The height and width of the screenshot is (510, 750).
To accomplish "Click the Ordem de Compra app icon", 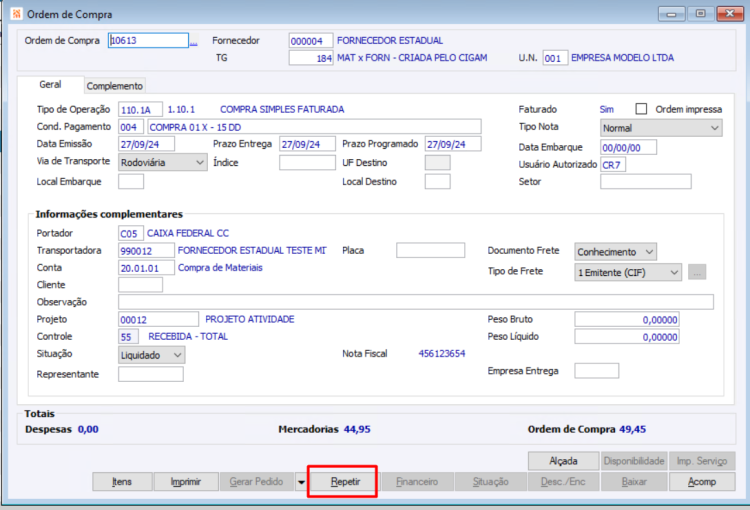I will [x=16, y=13].
